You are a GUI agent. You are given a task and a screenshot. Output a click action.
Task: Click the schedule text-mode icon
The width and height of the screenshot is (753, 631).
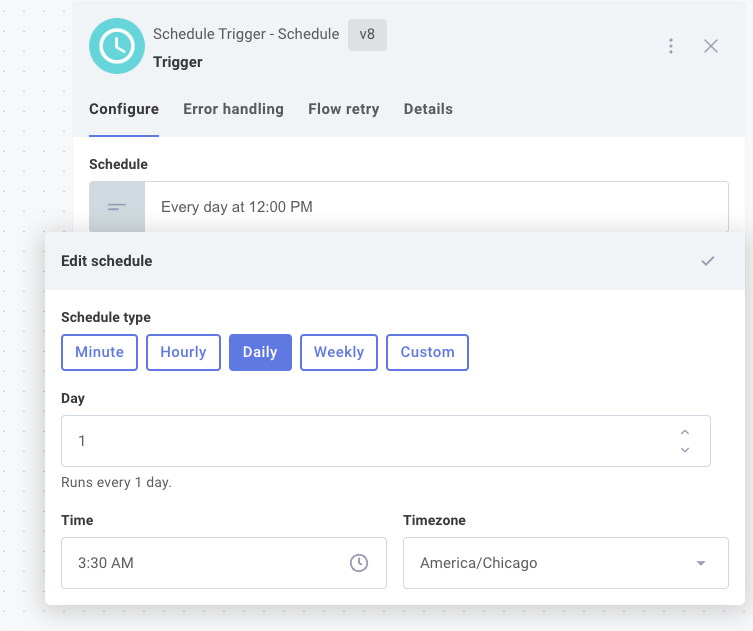coord(117,207)
